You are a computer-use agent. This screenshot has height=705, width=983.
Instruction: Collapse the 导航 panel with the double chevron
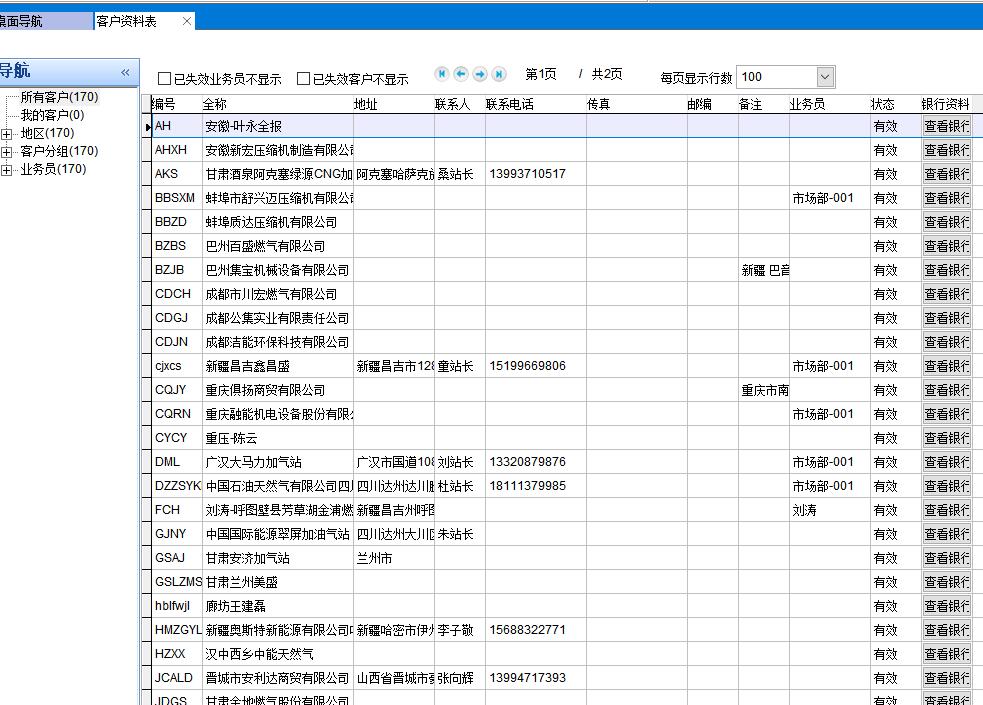tap(125, 72)
